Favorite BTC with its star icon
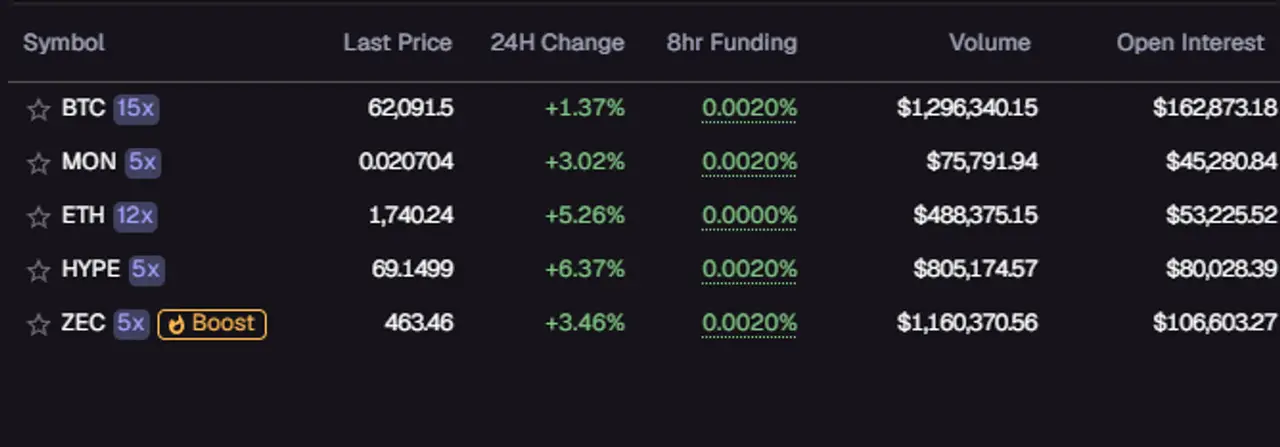1280x447 pixels. click(x=38, y=109)
